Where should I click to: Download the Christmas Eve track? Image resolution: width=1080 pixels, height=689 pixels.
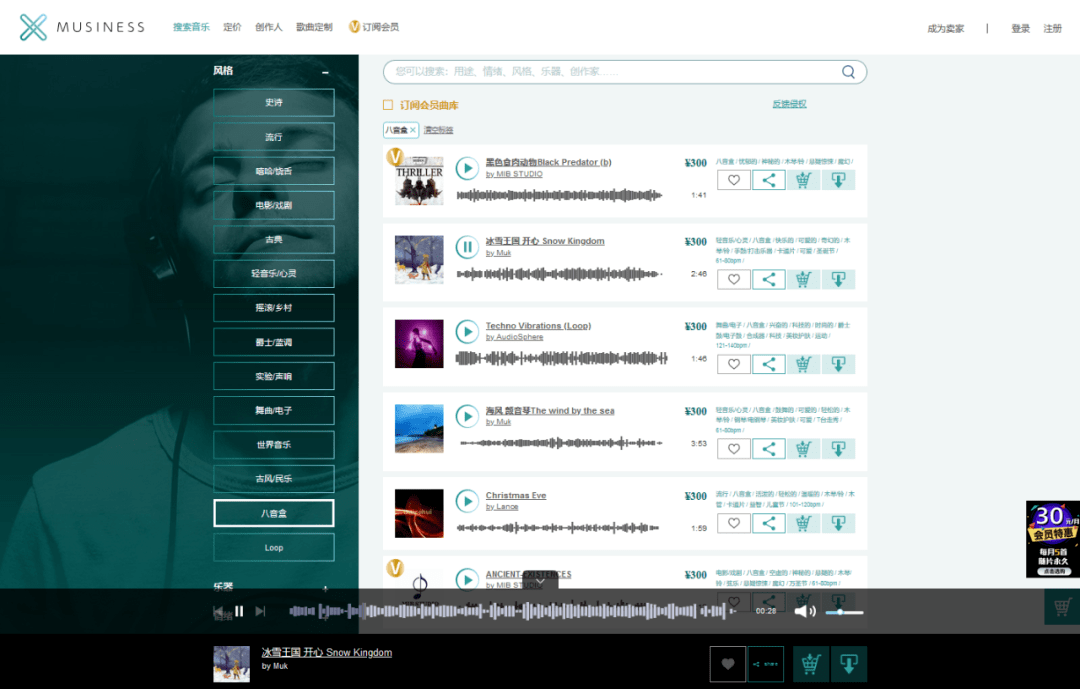838,523
